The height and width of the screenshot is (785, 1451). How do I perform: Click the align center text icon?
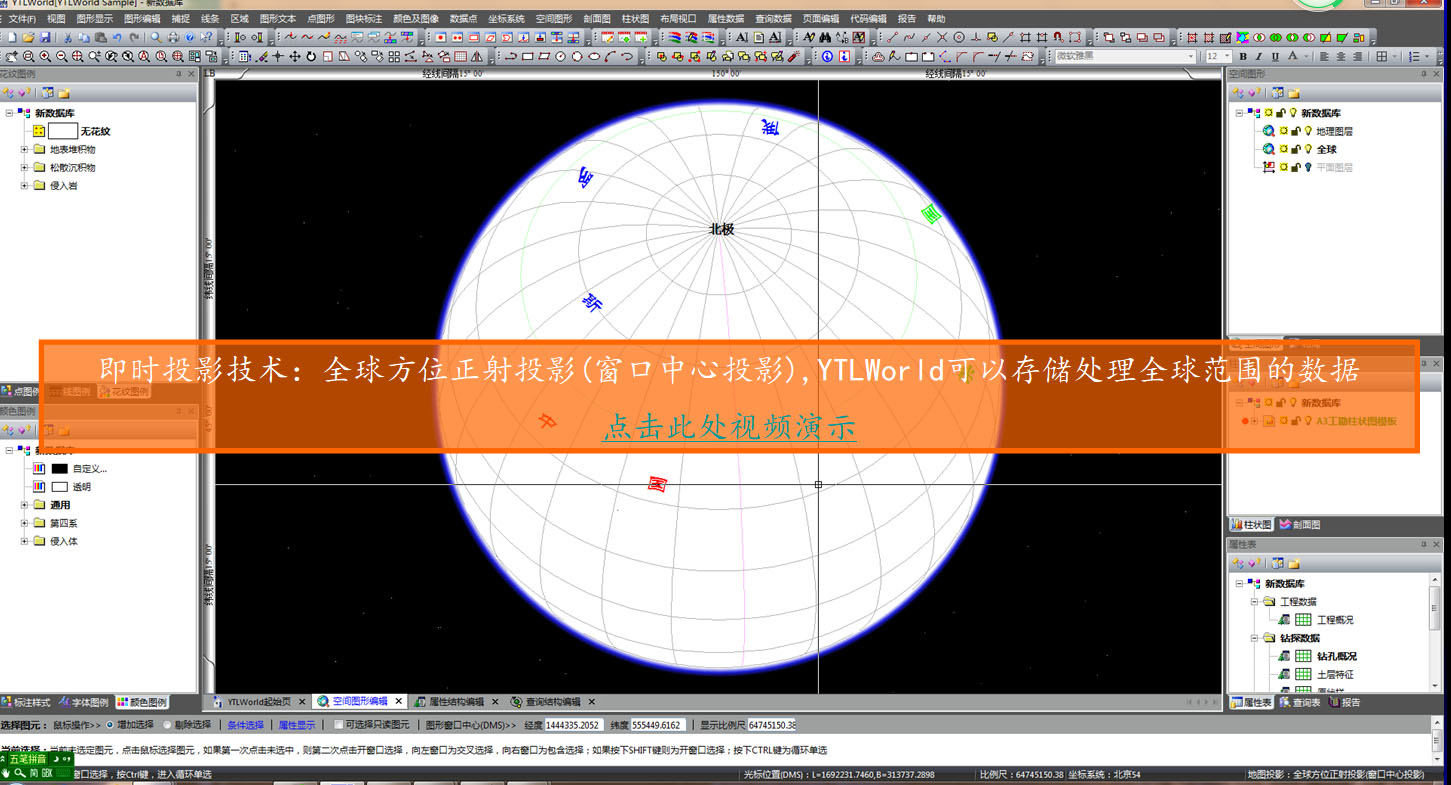(x=1341, y=56)
